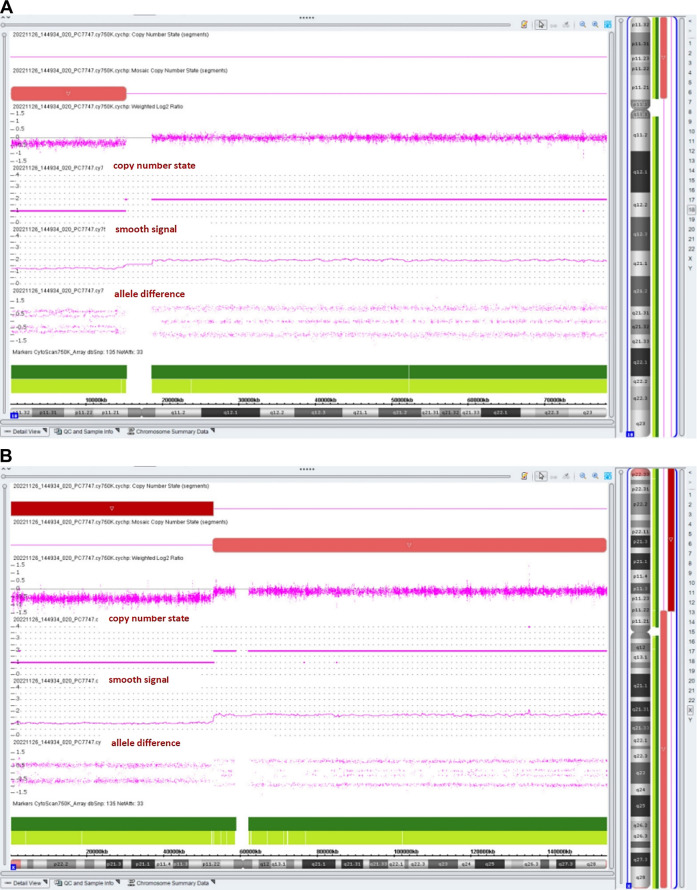Click the greyed measure tool in panel A toolbar
This screenshot has width=697, height=890.
pos(554,24)
